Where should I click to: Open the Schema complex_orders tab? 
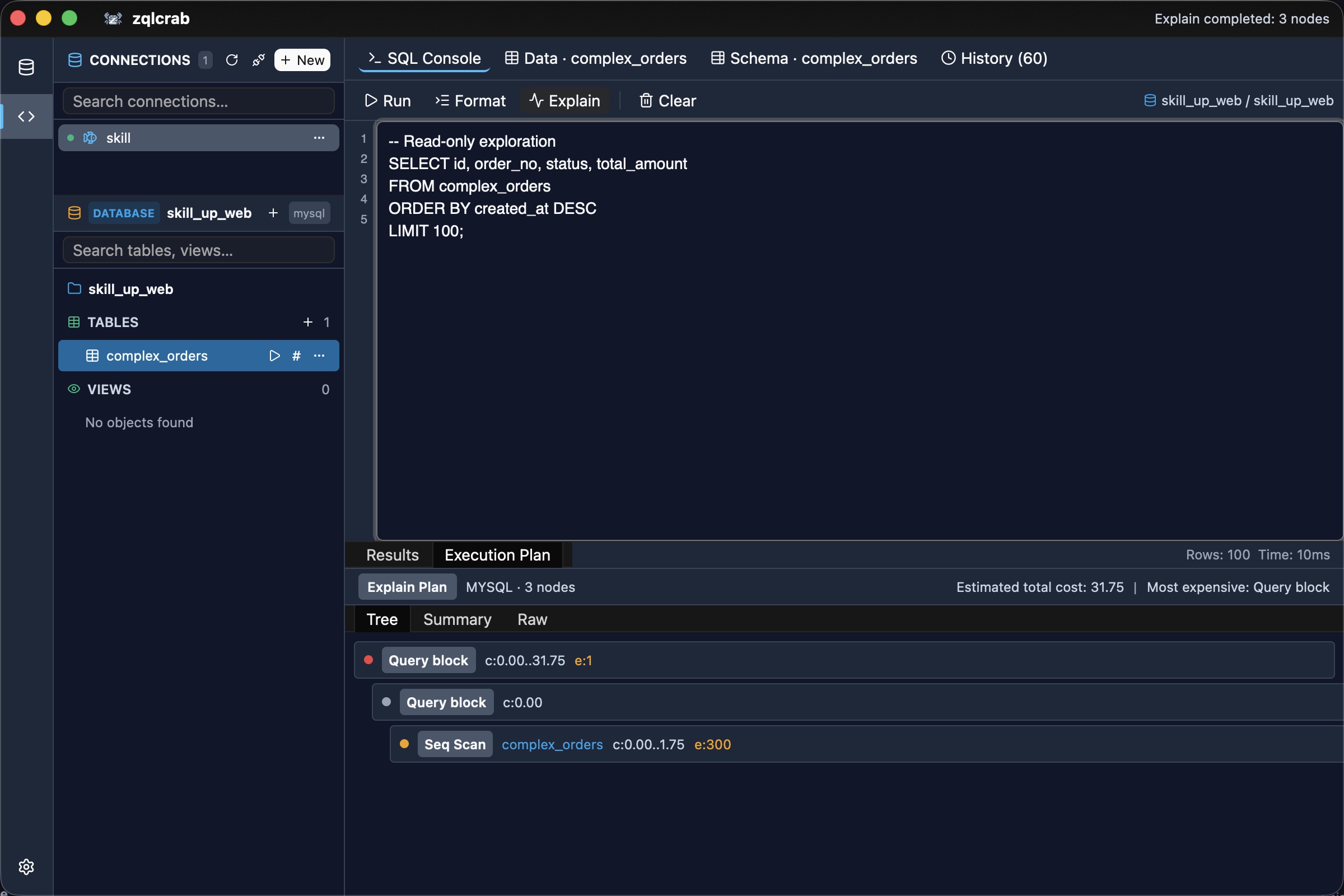[814, 58]
